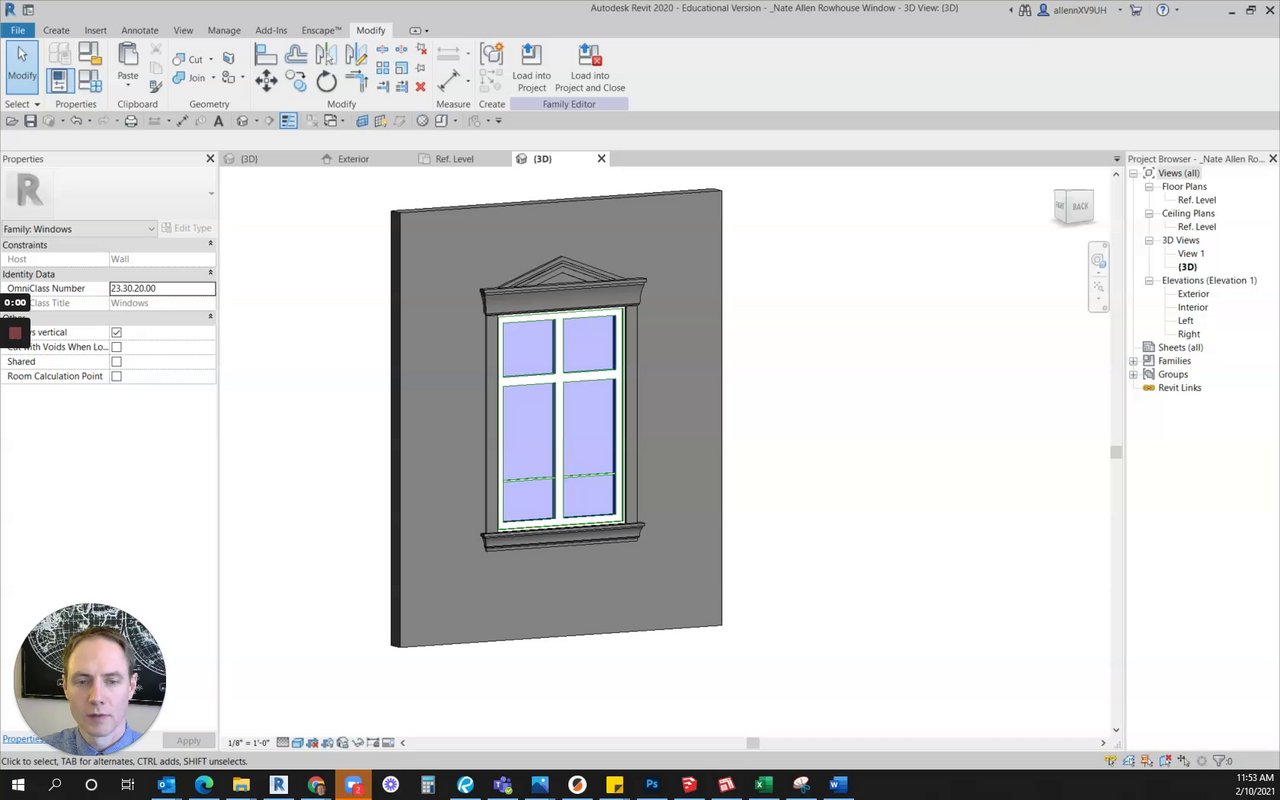
Task: Close the Properties palette
Action: coord(210,158)
